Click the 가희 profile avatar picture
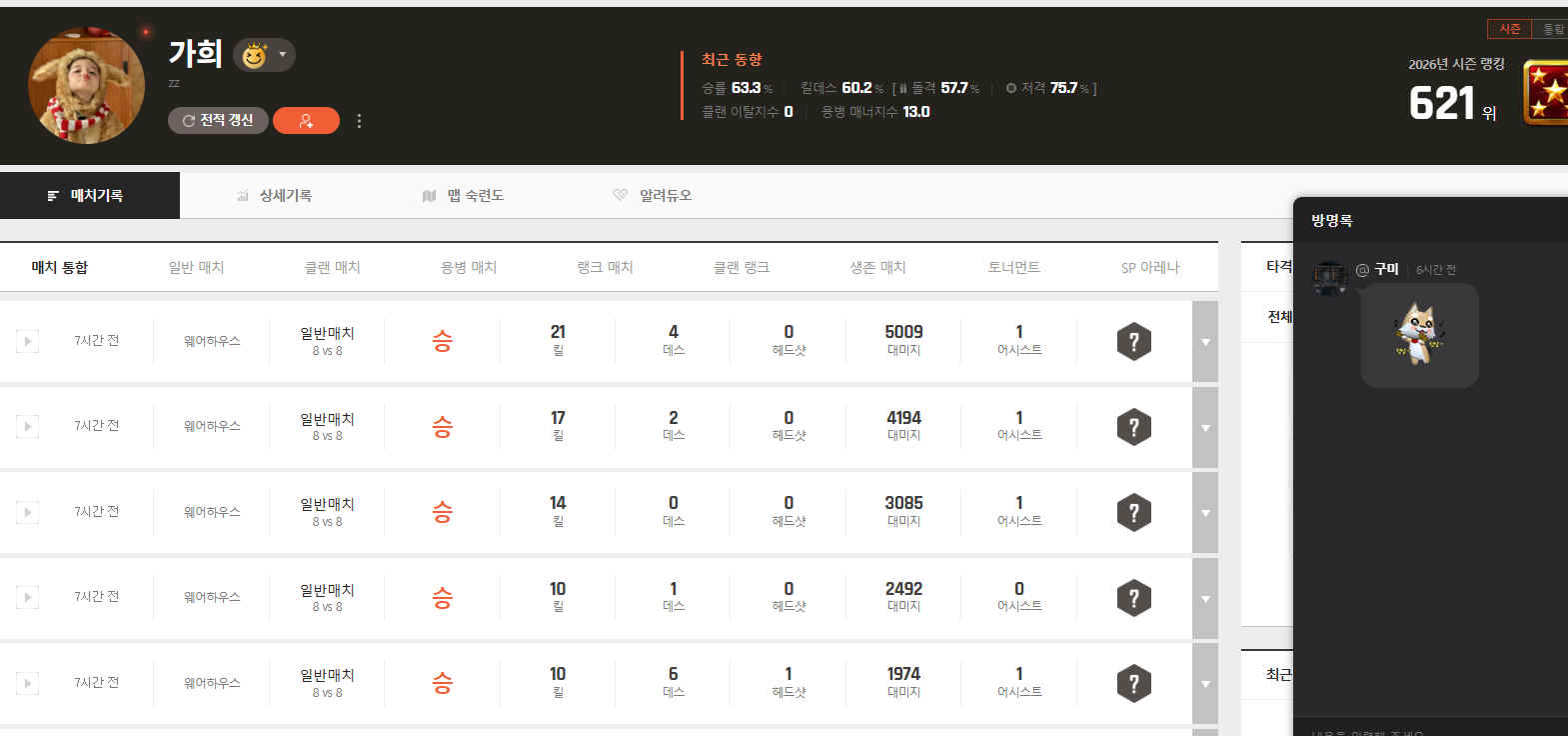The height and width of the screenshot is (736, 1568). [x=86, y=86]
